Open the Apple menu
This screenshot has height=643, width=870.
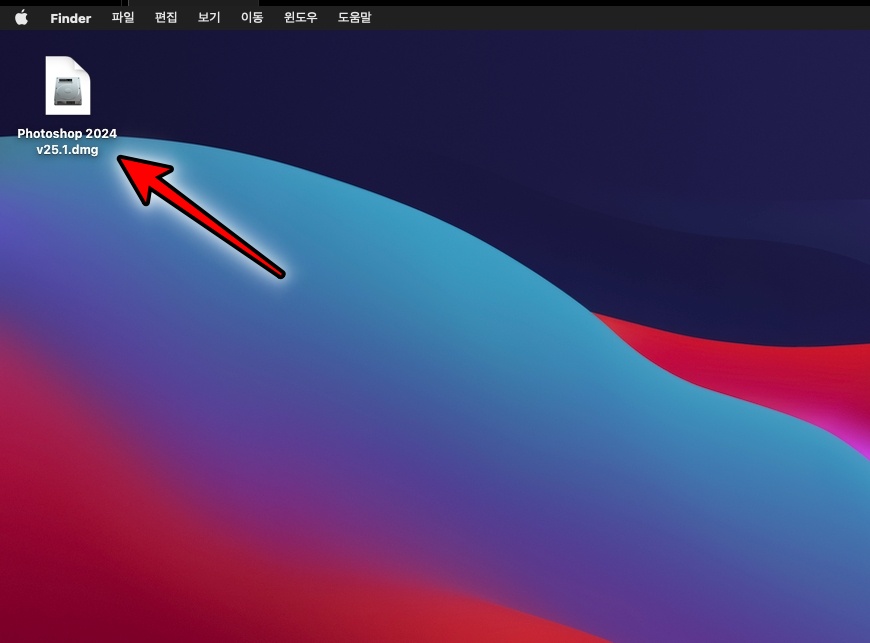(21, 18)
